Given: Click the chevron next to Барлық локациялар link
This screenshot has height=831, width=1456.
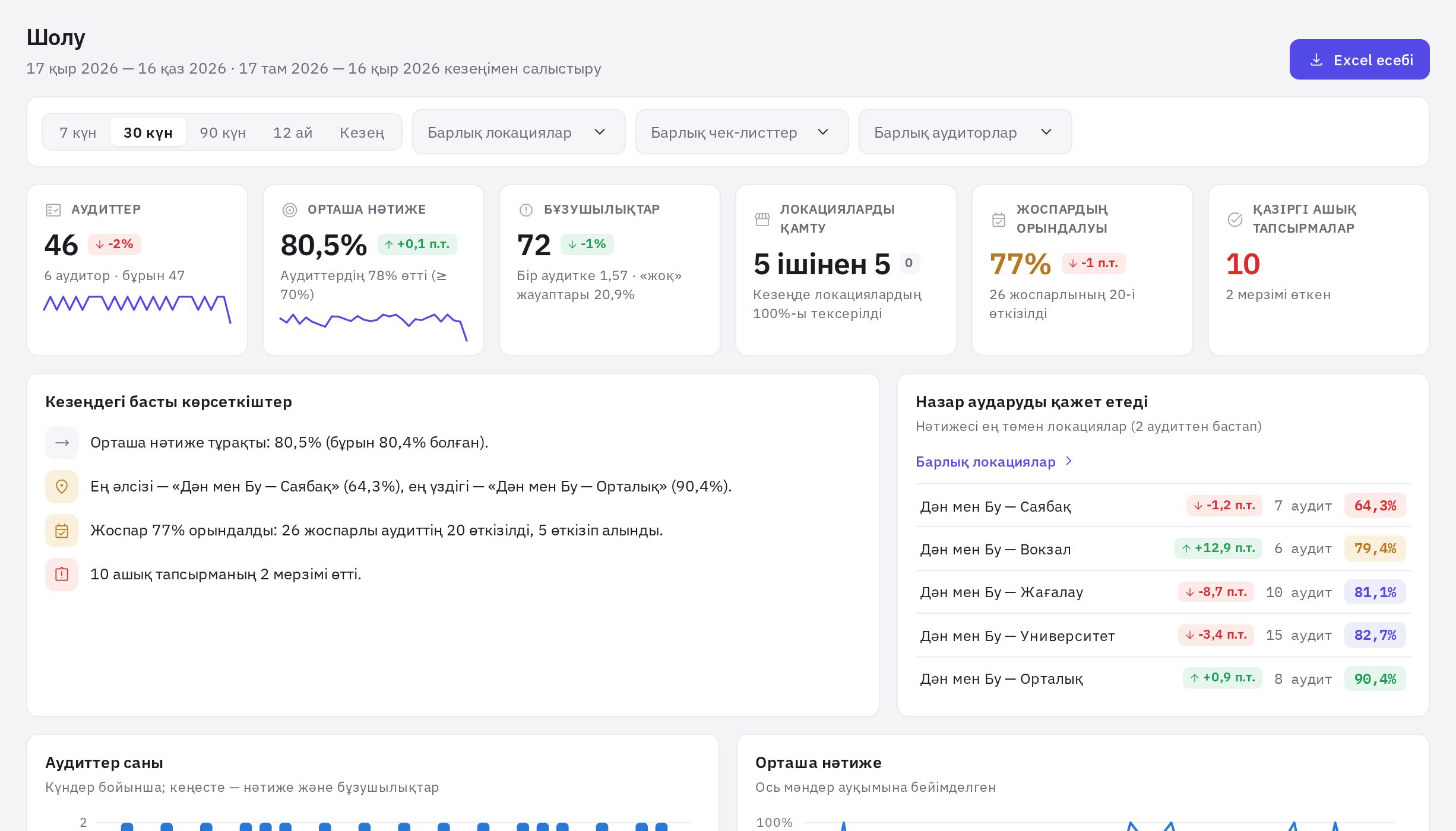Looking at the screenshot, I should pyautogui.click(x=1069, y=461).
